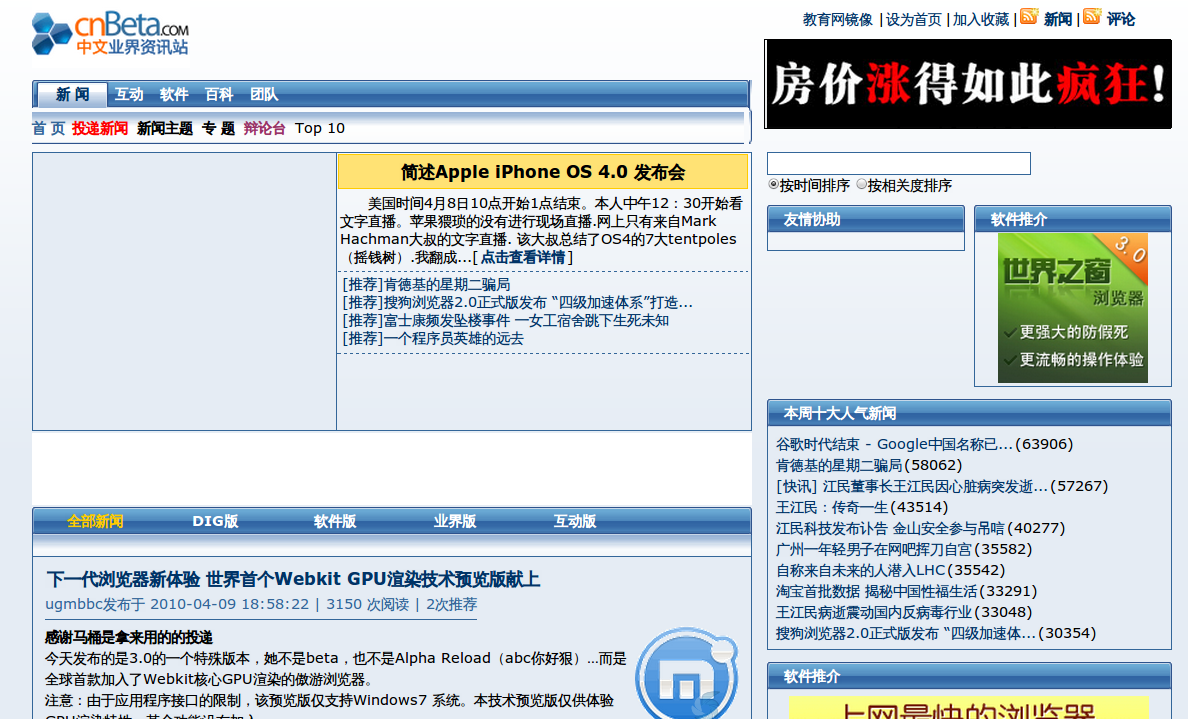Focus the search input field
This screenshot has width=1188, height=719.
click(899, 163)
